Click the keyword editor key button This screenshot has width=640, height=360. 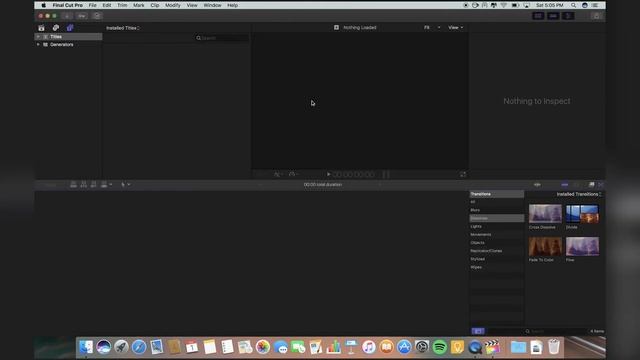82,16
